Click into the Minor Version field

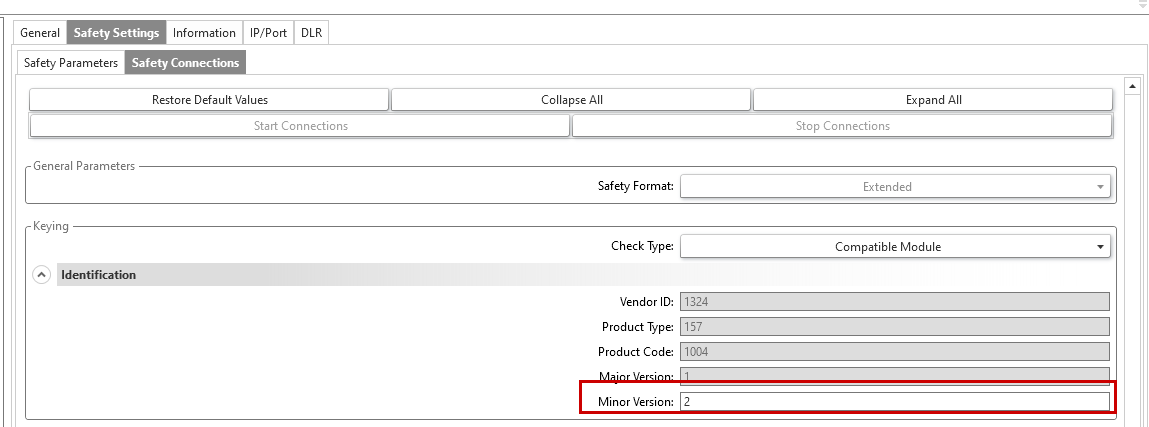tap(894, 402)
